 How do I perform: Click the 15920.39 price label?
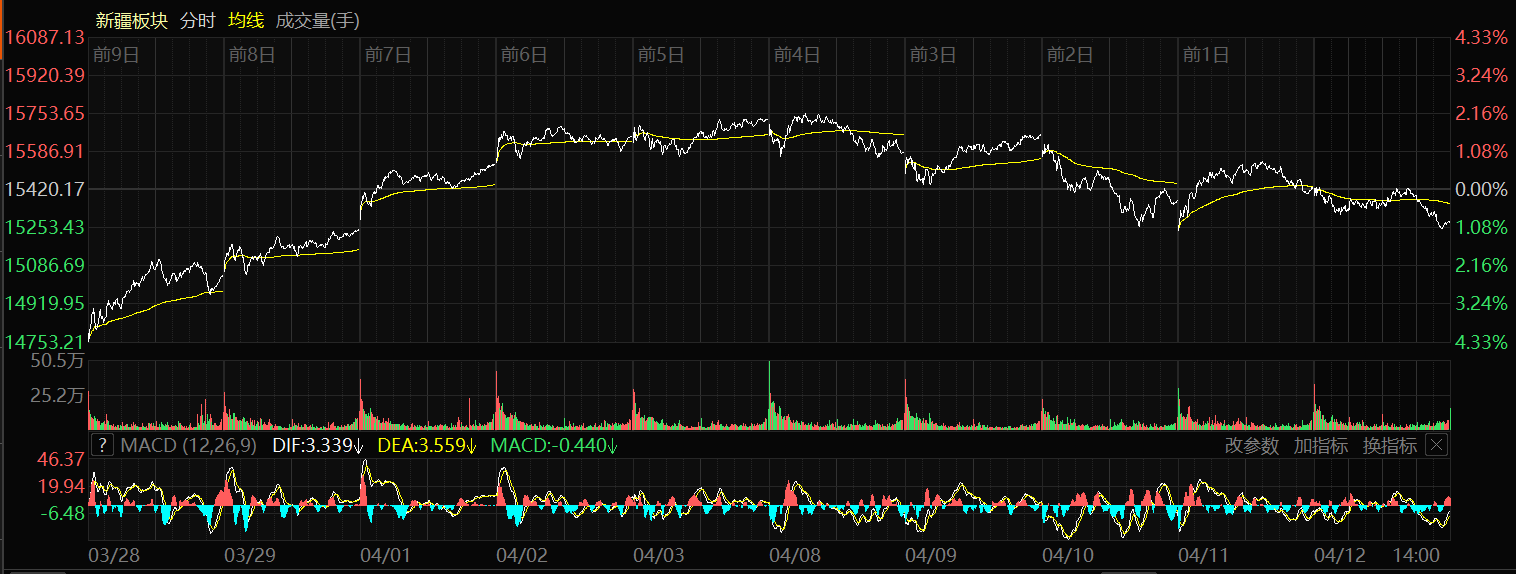43,75
